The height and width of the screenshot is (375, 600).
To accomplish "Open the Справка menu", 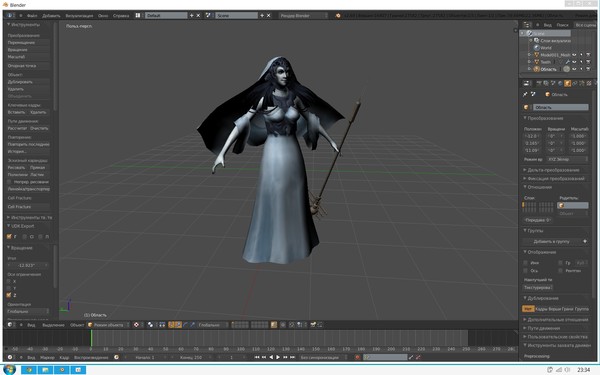I will 121,16.
